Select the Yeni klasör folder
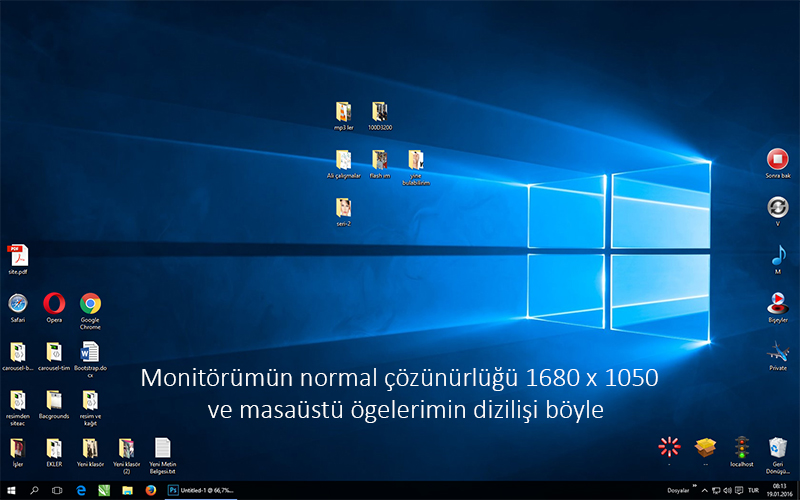800x500 pixels. [x=90, y=452]
